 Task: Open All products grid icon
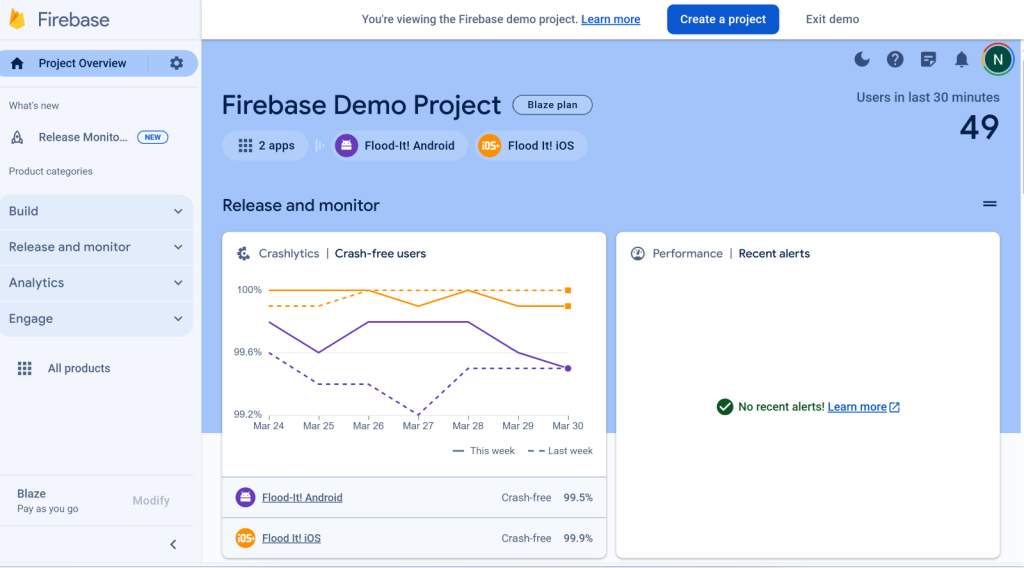[x=25, y=368]
